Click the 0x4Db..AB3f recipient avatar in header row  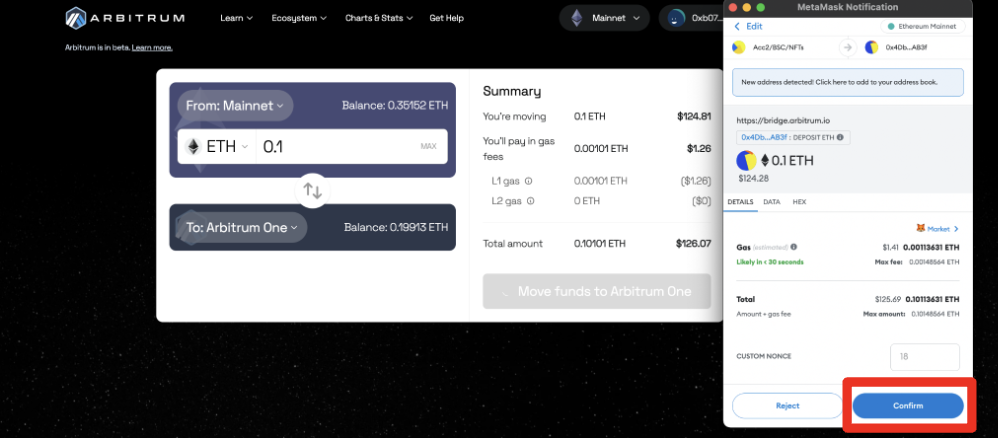tap(871, 47)
